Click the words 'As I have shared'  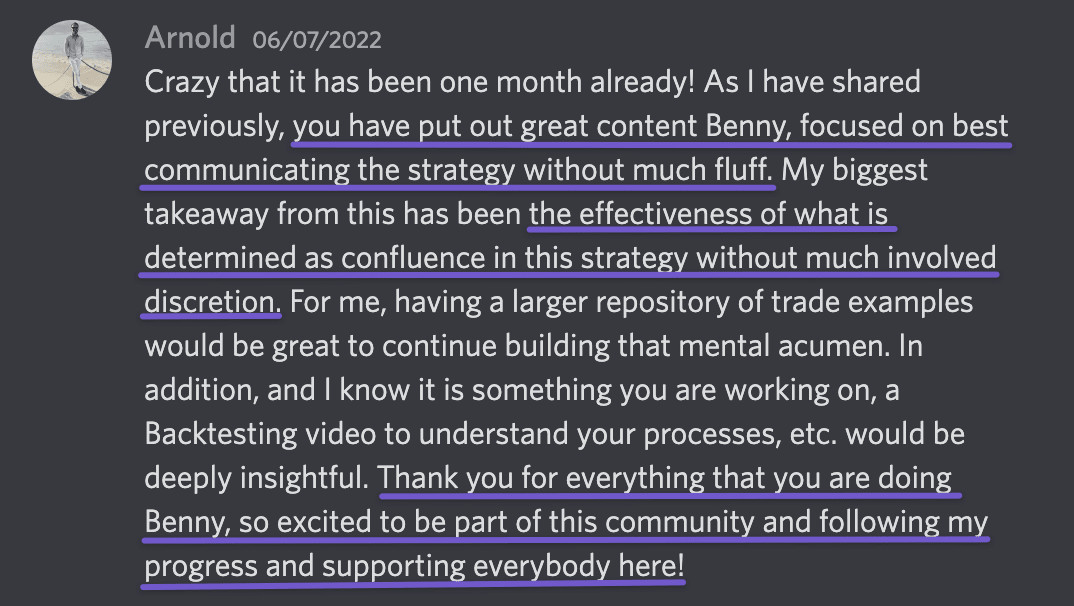[x=812, y=82]
